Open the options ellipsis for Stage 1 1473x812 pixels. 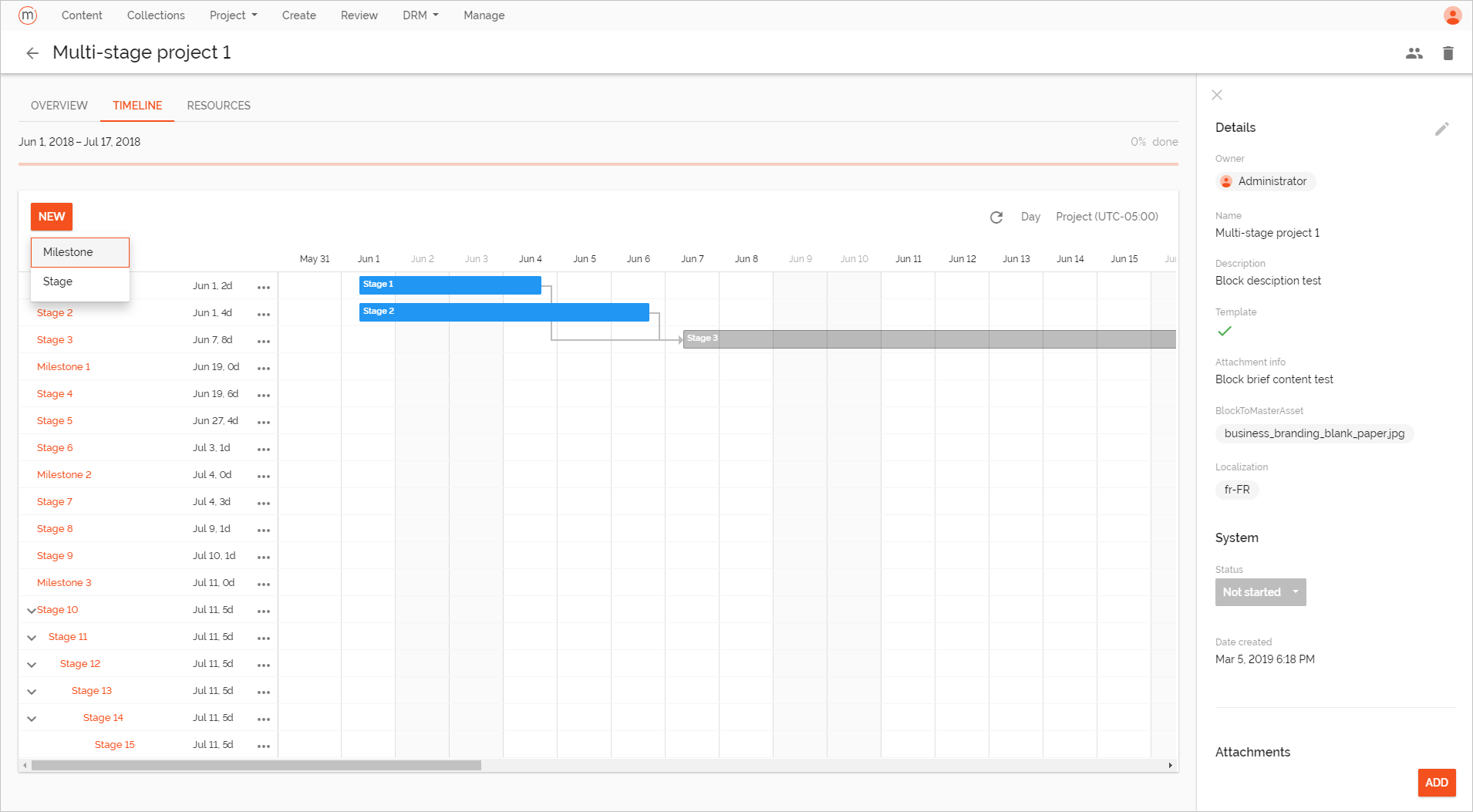pyautogui.click(x=264, y=285)
